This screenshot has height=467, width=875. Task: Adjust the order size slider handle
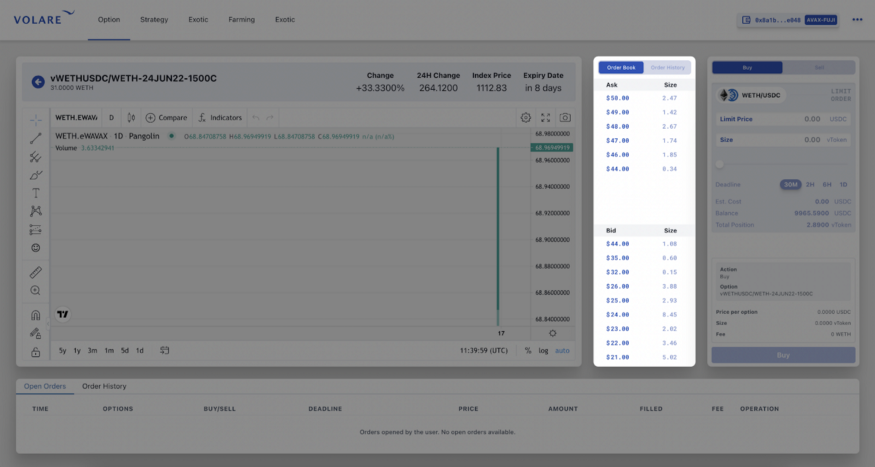[720, 164]
